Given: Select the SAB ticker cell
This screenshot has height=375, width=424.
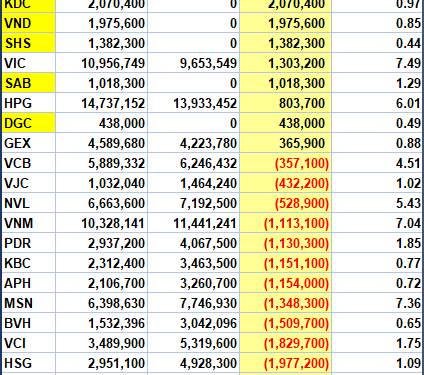Looking at the screenshot, I should click(29, 83).
